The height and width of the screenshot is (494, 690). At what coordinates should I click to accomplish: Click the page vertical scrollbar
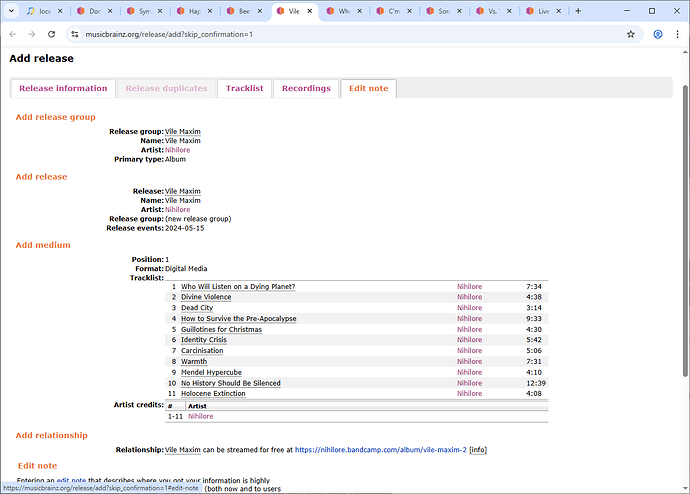pos(685,231)
